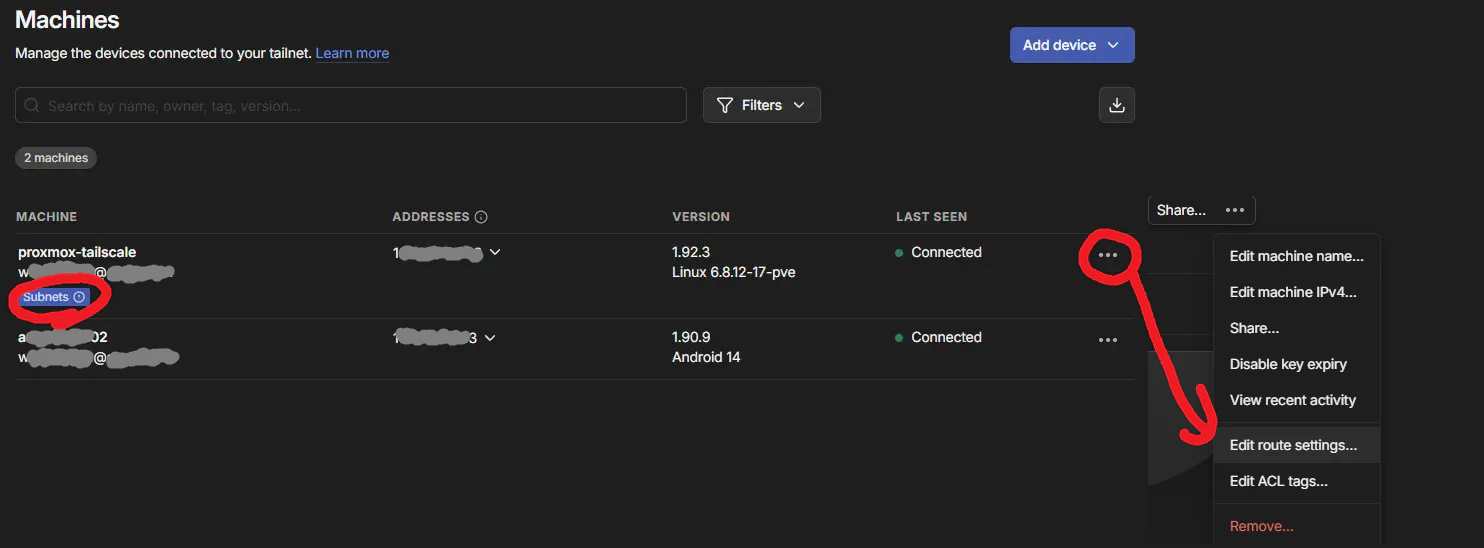Select Edit machine IPv4... menu item

1296,292
